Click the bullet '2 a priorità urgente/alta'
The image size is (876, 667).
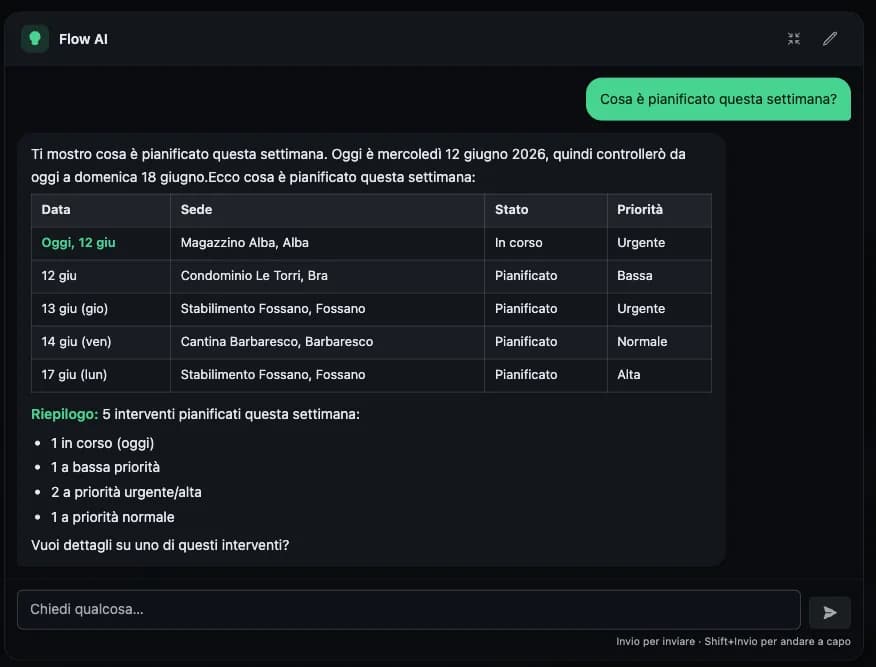(126, 492)
